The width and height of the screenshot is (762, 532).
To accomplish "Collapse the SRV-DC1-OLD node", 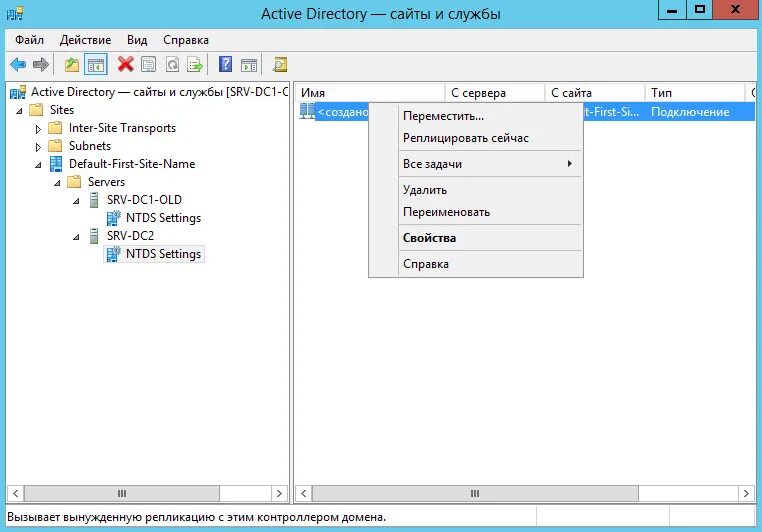I will click(76, 201).
